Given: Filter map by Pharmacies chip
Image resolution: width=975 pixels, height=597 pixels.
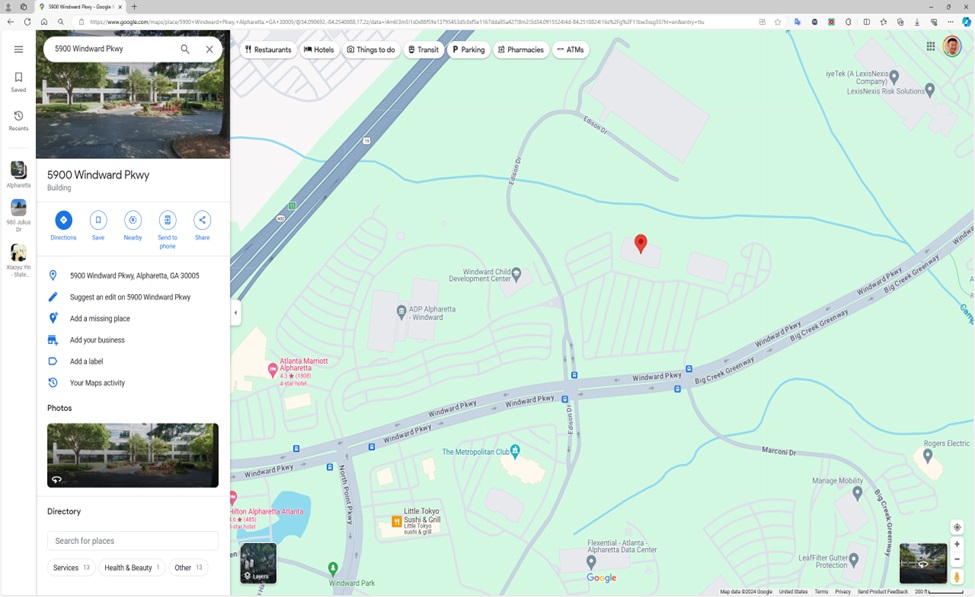Looking at the screenshot, I should 521,50.
